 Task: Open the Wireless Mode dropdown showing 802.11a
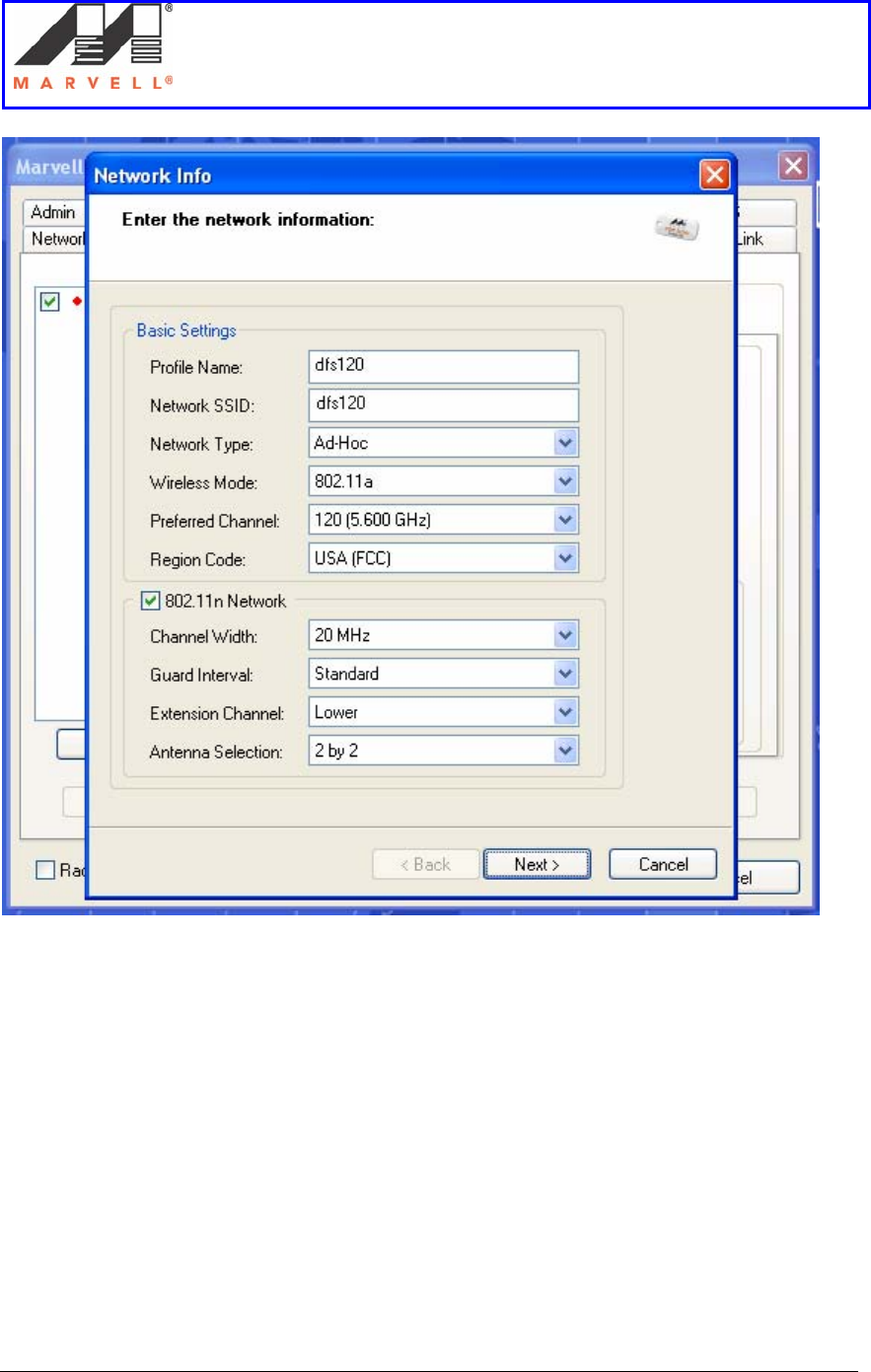click(x=444, y=481)
